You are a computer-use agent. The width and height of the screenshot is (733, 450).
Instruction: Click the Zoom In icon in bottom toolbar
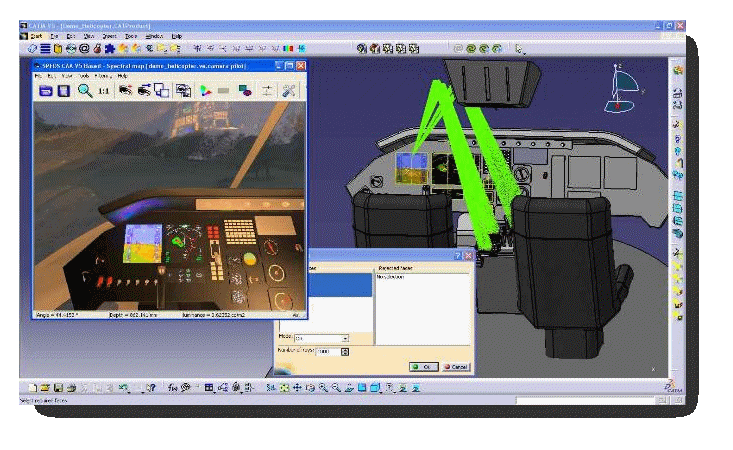click(322, 387)
